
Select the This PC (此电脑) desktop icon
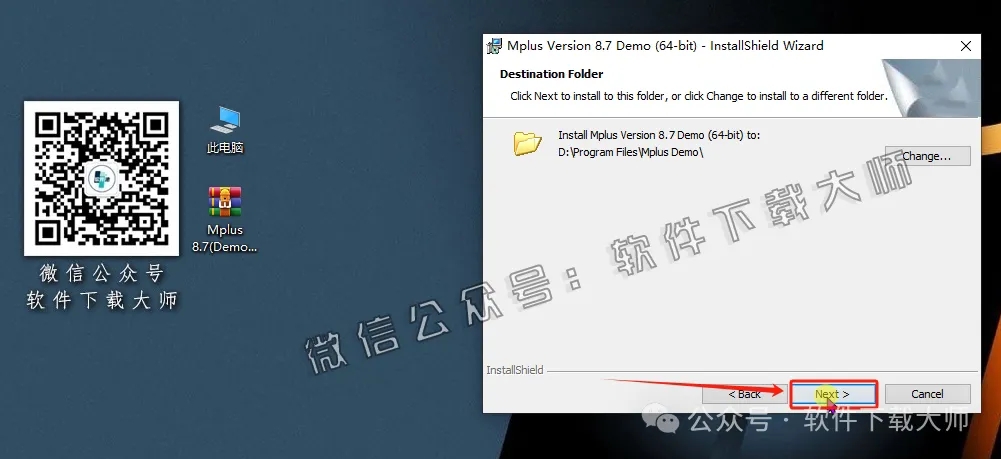(x=225, y=131)
